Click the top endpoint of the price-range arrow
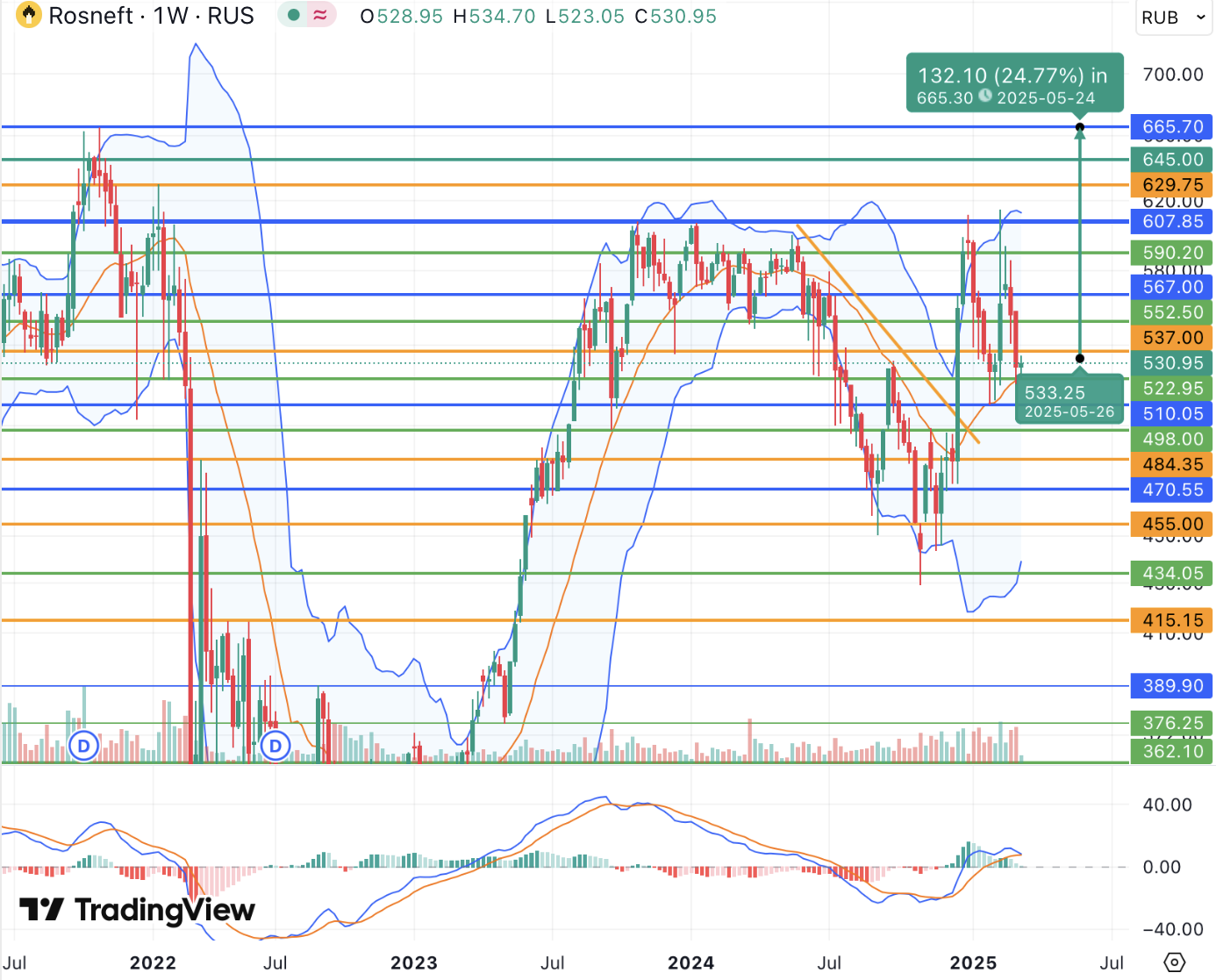 [1080, 128]
